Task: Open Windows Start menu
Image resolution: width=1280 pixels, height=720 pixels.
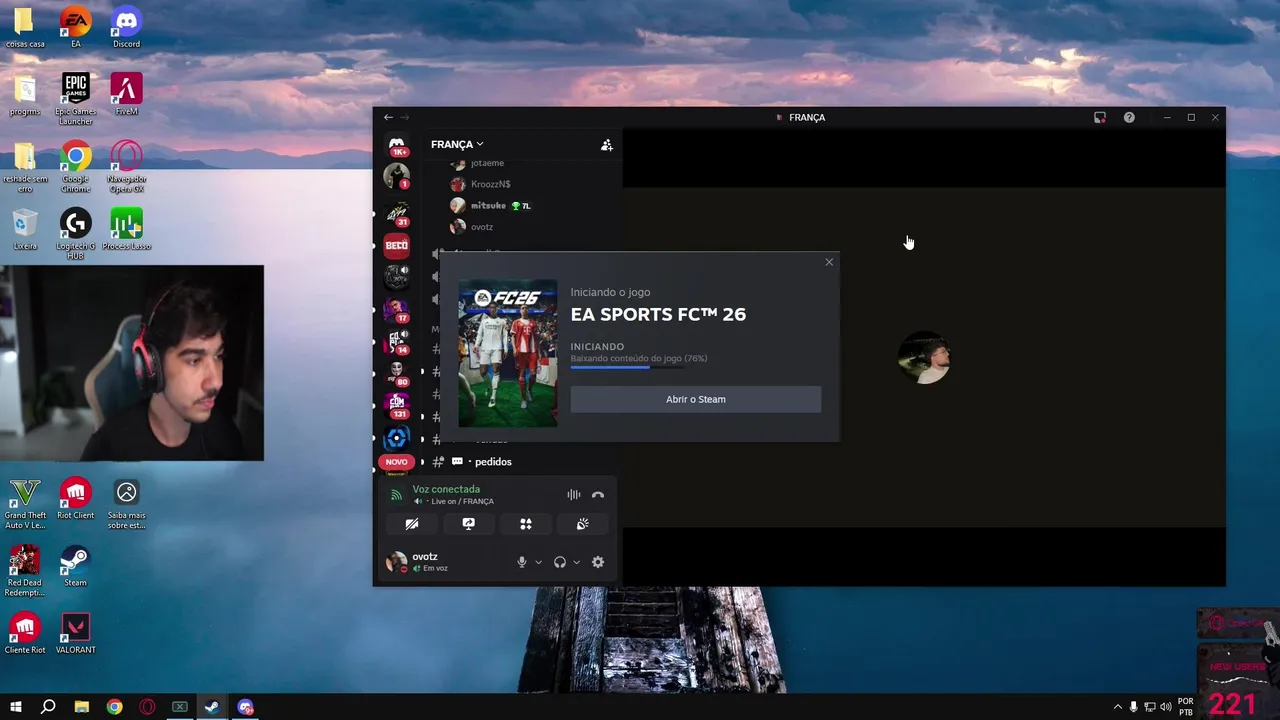Action: (16, 707)
